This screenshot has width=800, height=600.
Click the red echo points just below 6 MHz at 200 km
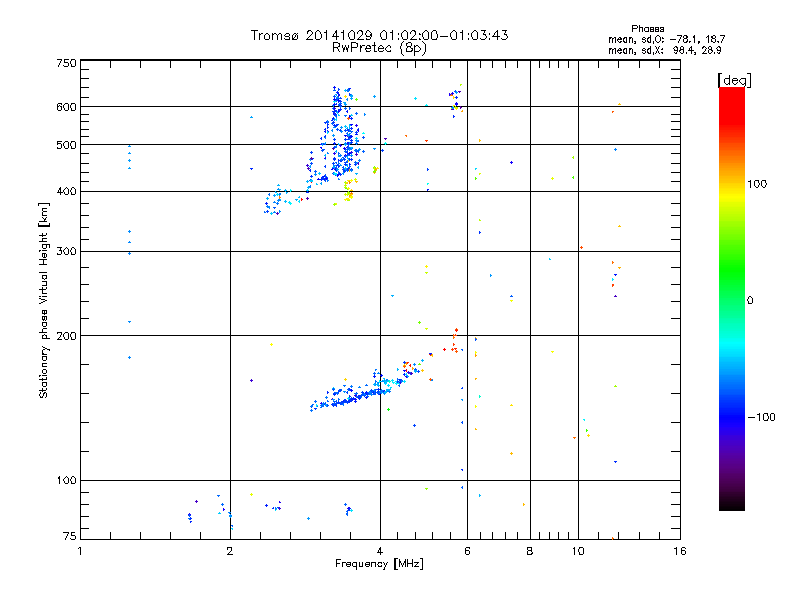click(453, 341)
